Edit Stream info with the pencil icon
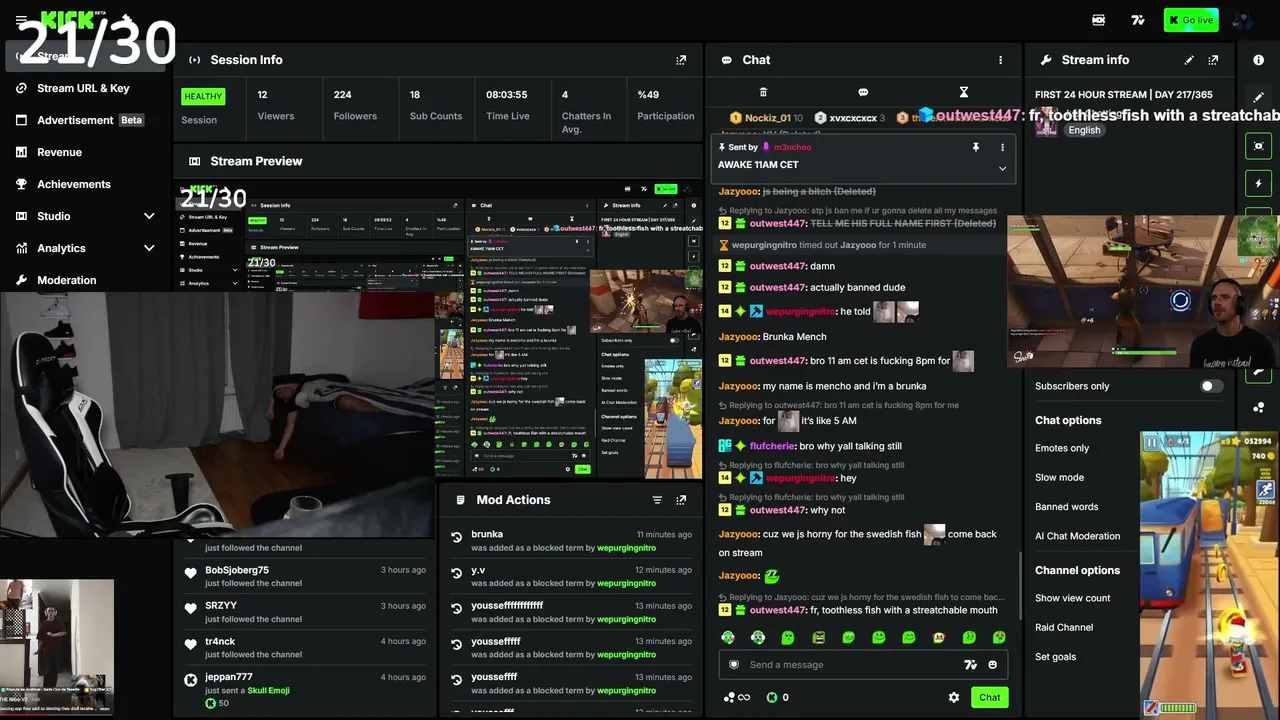Viewport: 1280px width, 720px height. tap(1189, 60)
